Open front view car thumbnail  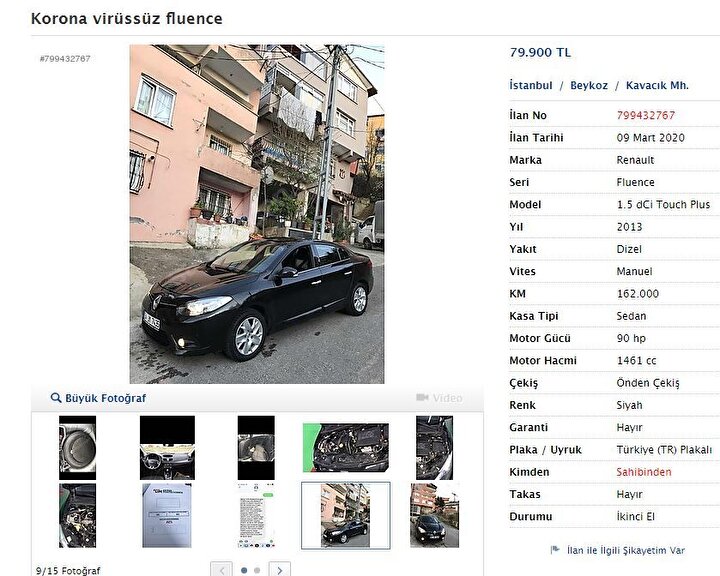tap(434, 515)
